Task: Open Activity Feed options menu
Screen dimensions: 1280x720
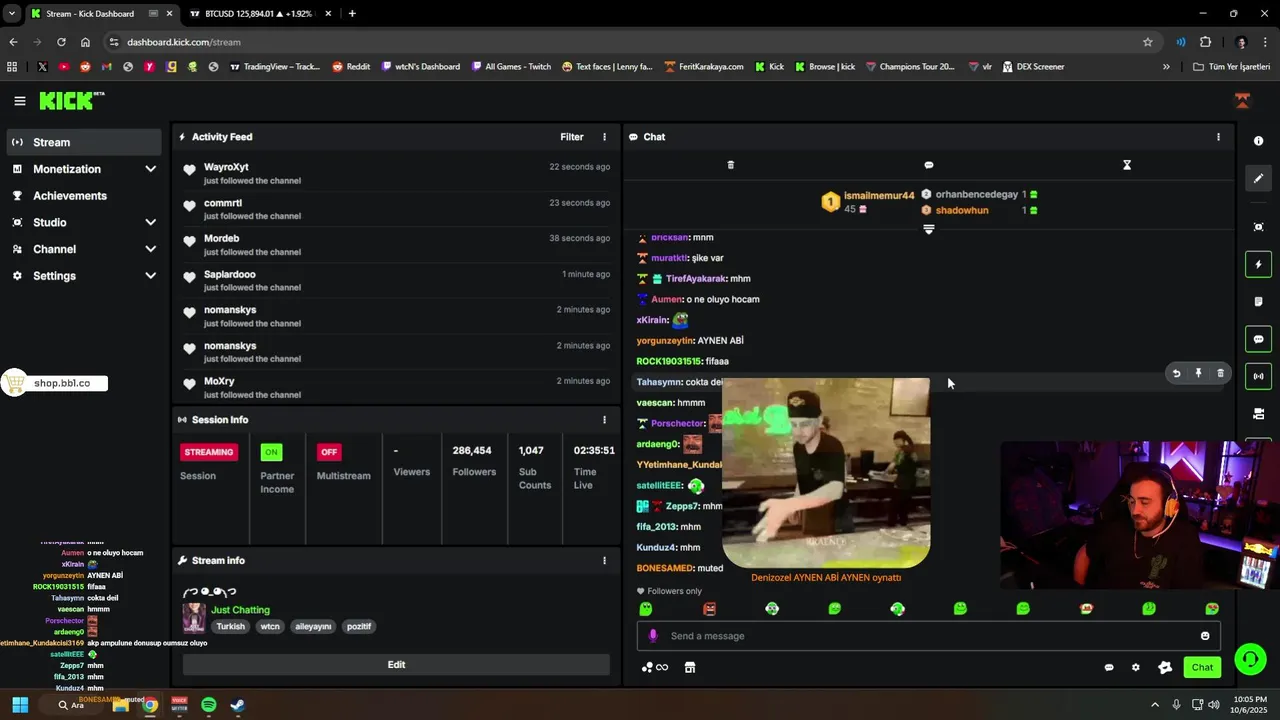Action: [x=604, y=137]
